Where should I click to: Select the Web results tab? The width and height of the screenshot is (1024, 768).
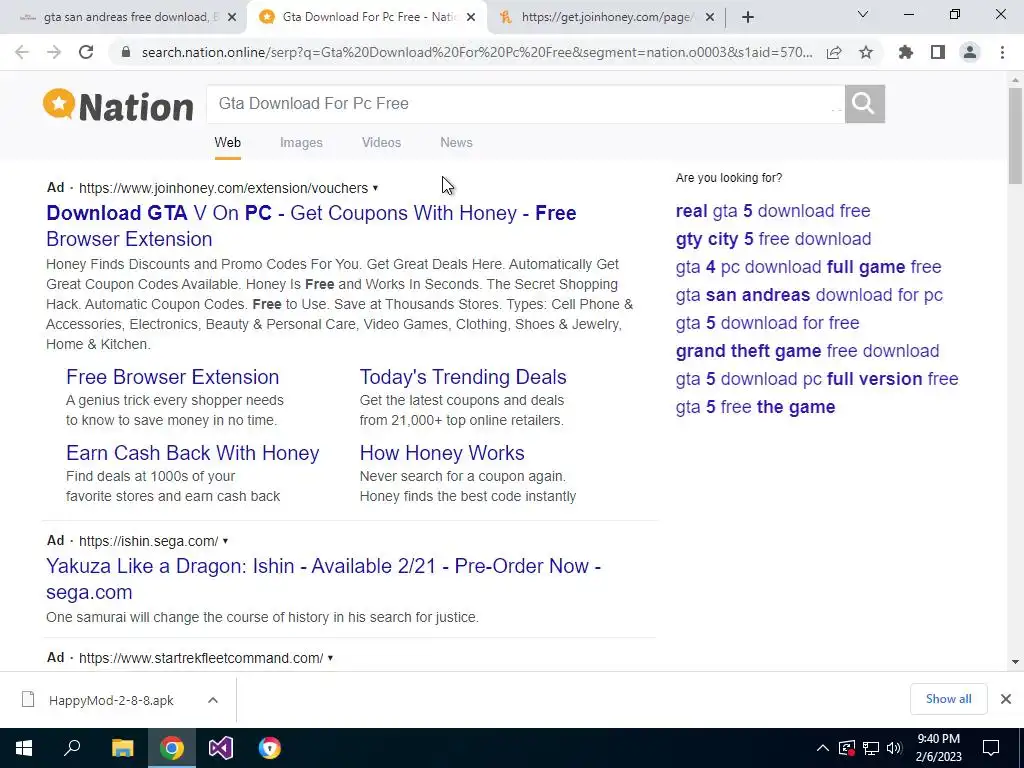(x=227, y=142)
